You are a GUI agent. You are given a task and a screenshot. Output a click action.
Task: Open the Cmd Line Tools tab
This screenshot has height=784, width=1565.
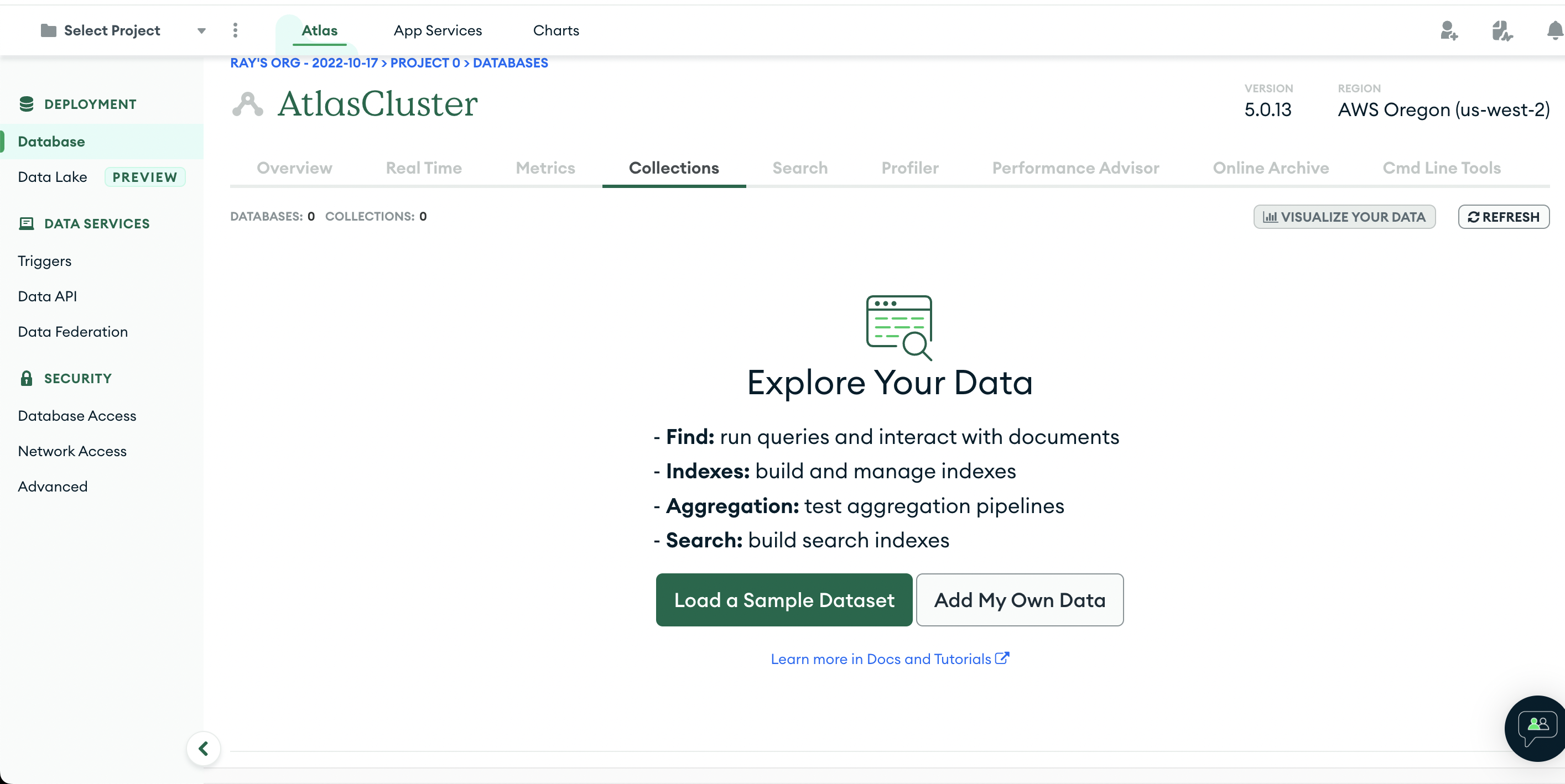[1441, 168]
